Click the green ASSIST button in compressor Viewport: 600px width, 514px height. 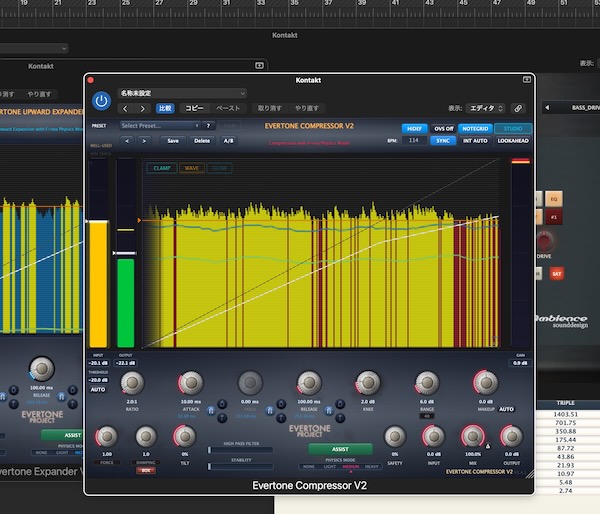[340, 449]
